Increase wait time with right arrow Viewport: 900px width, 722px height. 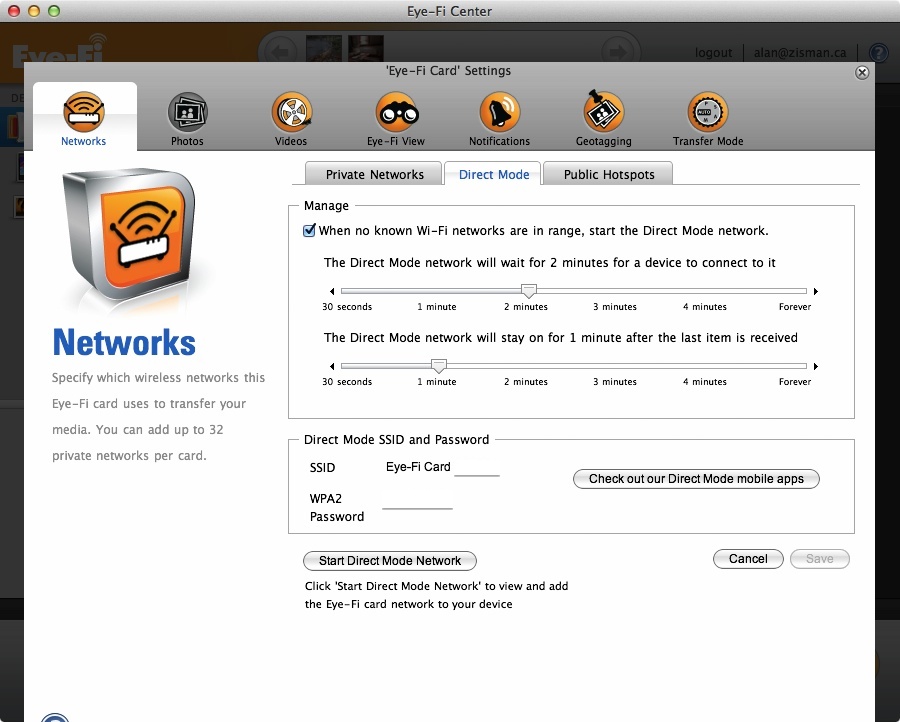816,291
